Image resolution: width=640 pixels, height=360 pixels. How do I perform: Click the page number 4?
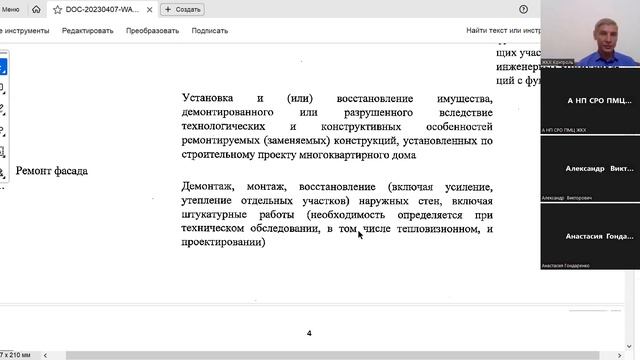pos(309,333)
